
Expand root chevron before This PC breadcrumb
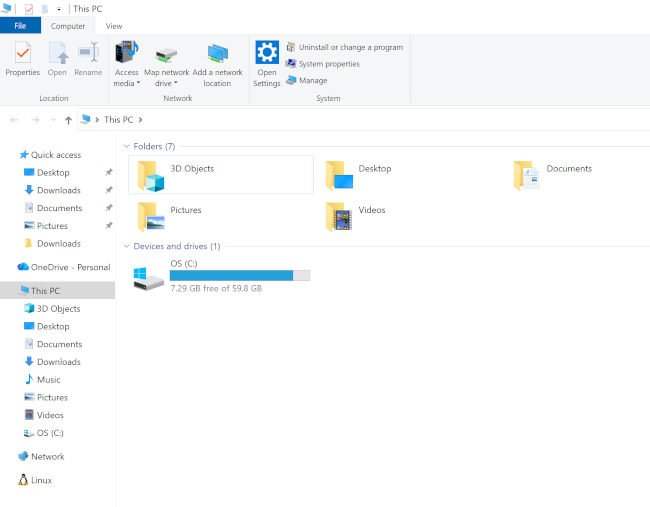coord(97,120)
